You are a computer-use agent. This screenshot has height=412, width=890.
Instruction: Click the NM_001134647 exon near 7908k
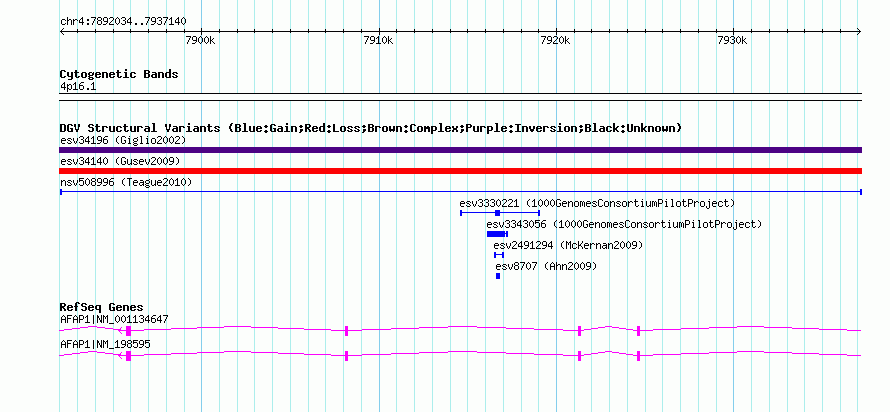pyautogui.click(x=346, y=331)
